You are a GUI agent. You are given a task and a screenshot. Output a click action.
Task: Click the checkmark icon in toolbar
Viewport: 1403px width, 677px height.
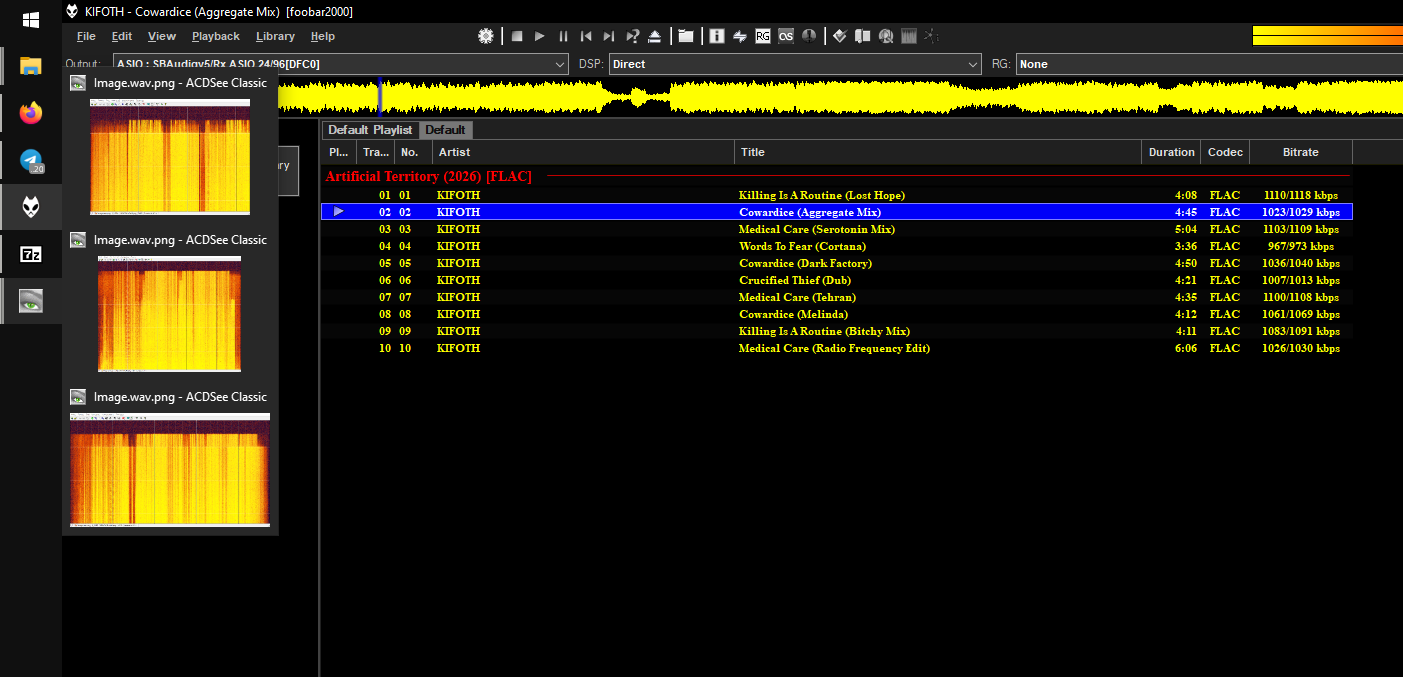pos(840,36)
